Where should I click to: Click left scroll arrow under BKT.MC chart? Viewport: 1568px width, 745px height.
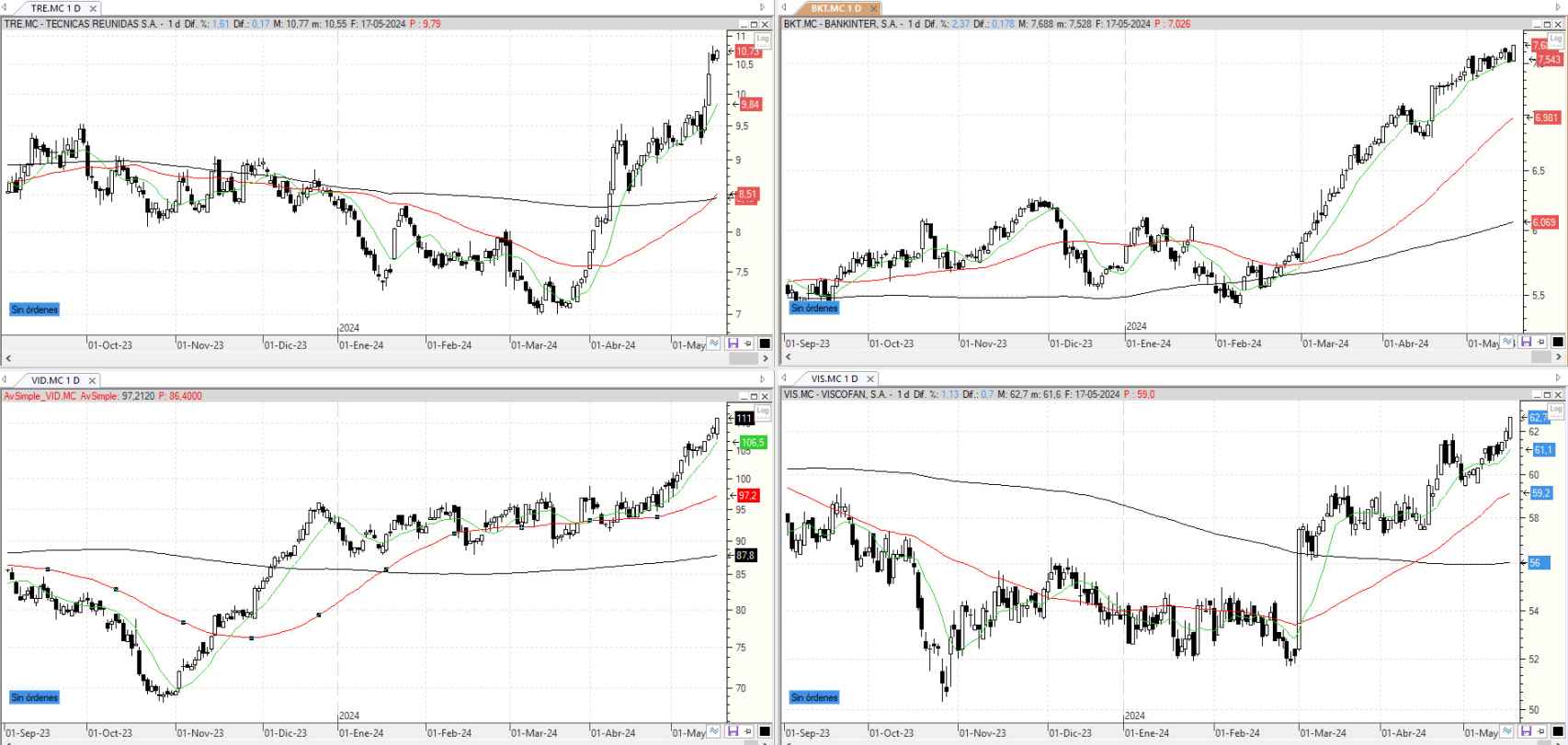pos(789,357)
